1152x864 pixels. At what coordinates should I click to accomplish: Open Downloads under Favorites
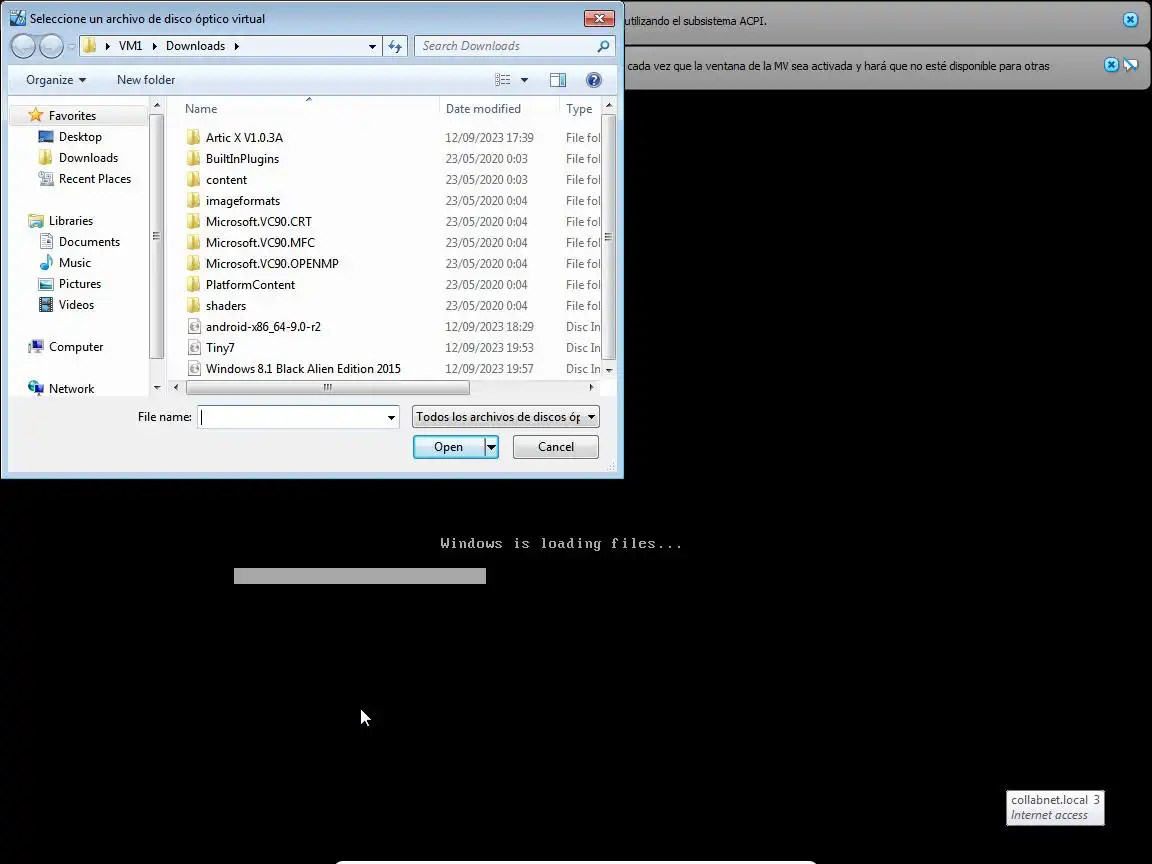88,158
